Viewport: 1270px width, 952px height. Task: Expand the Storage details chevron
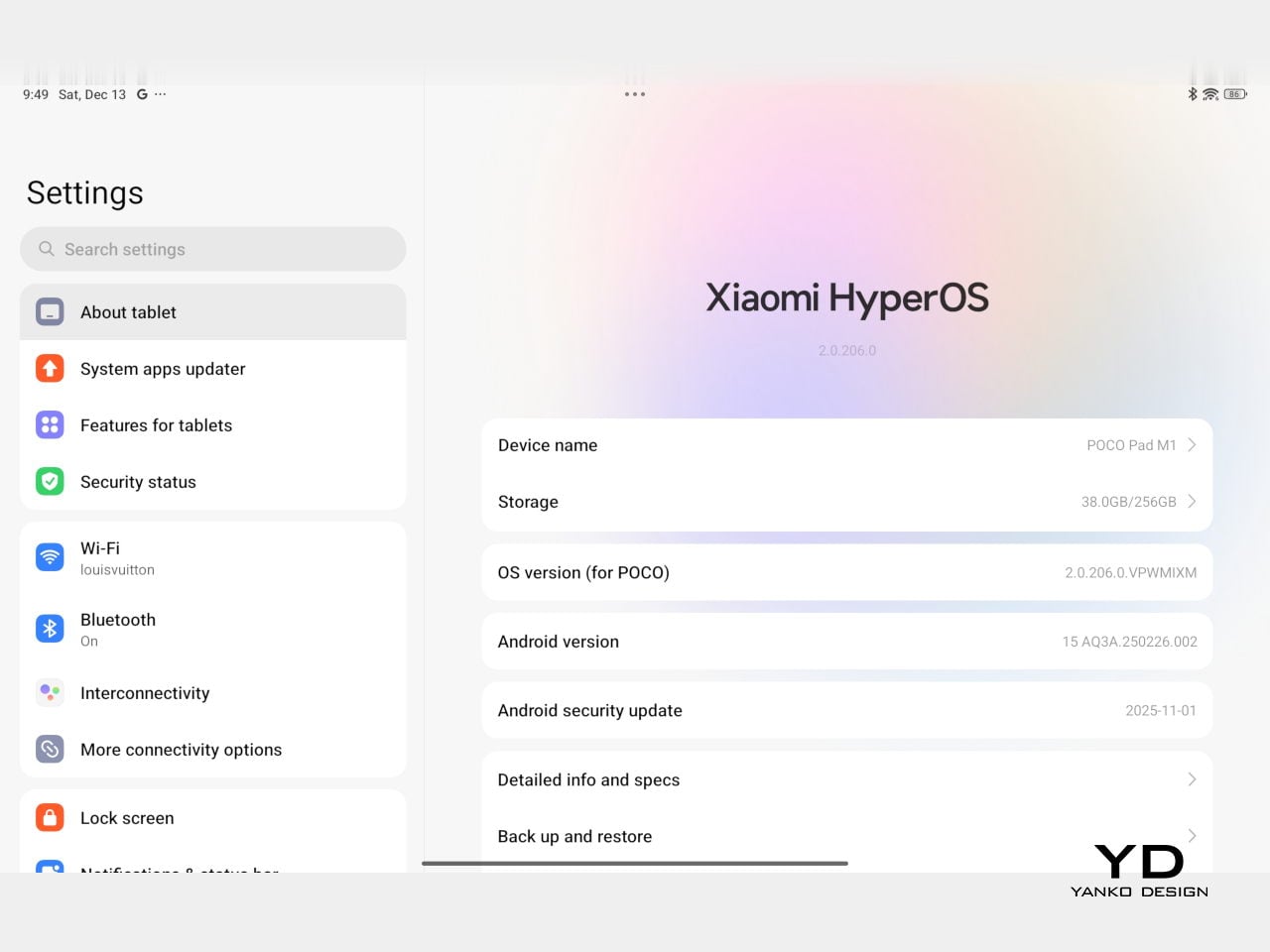pyautogui.click(x=1192, y=502)
